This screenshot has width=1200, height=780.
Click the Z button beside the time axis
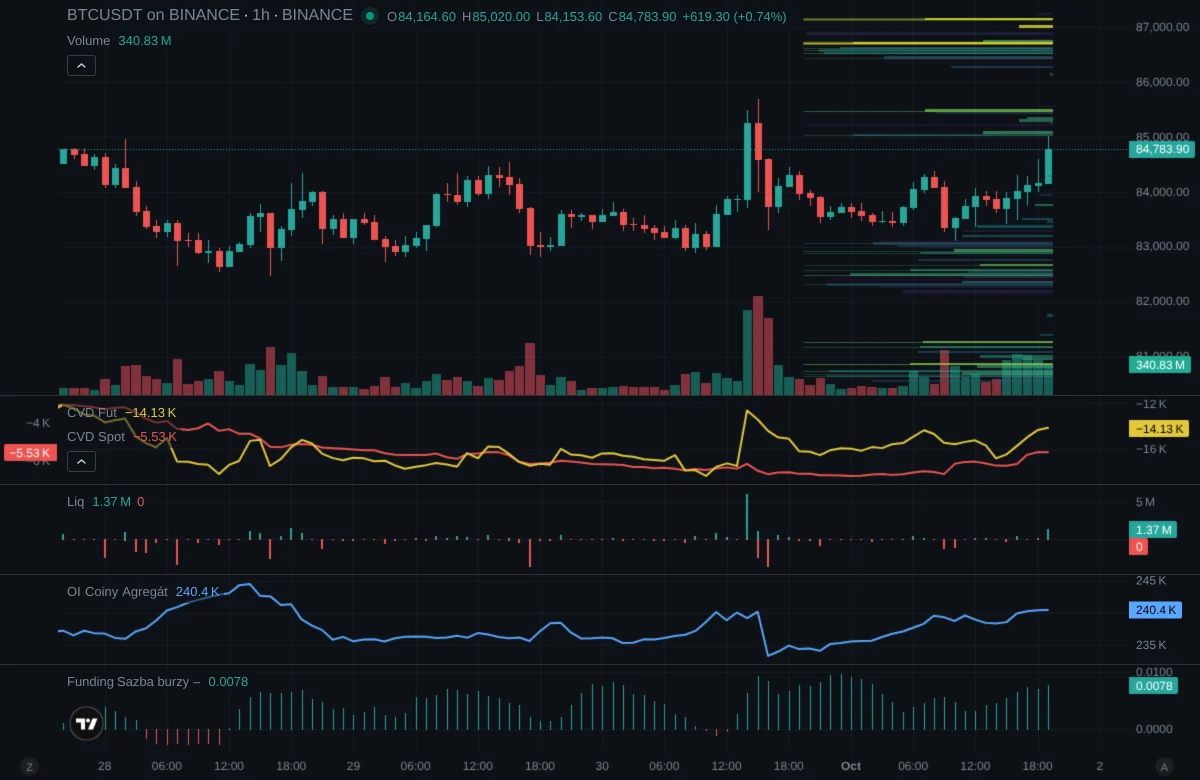click(29, 767)
